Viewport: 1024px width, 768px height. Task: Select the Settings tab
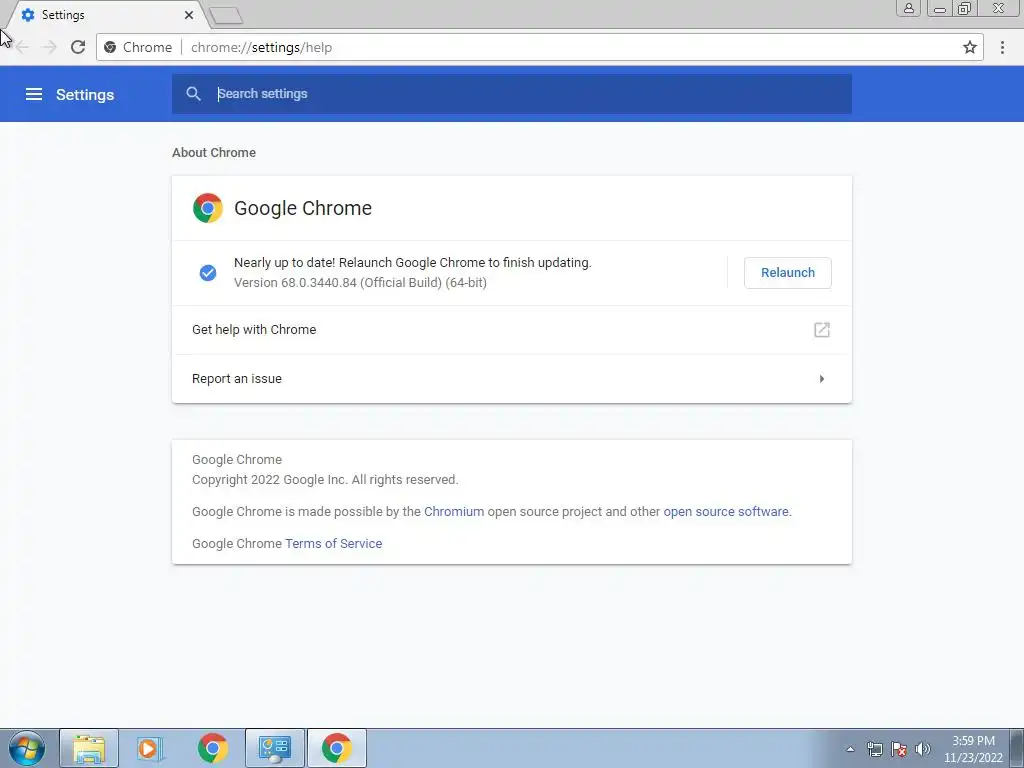104,14
